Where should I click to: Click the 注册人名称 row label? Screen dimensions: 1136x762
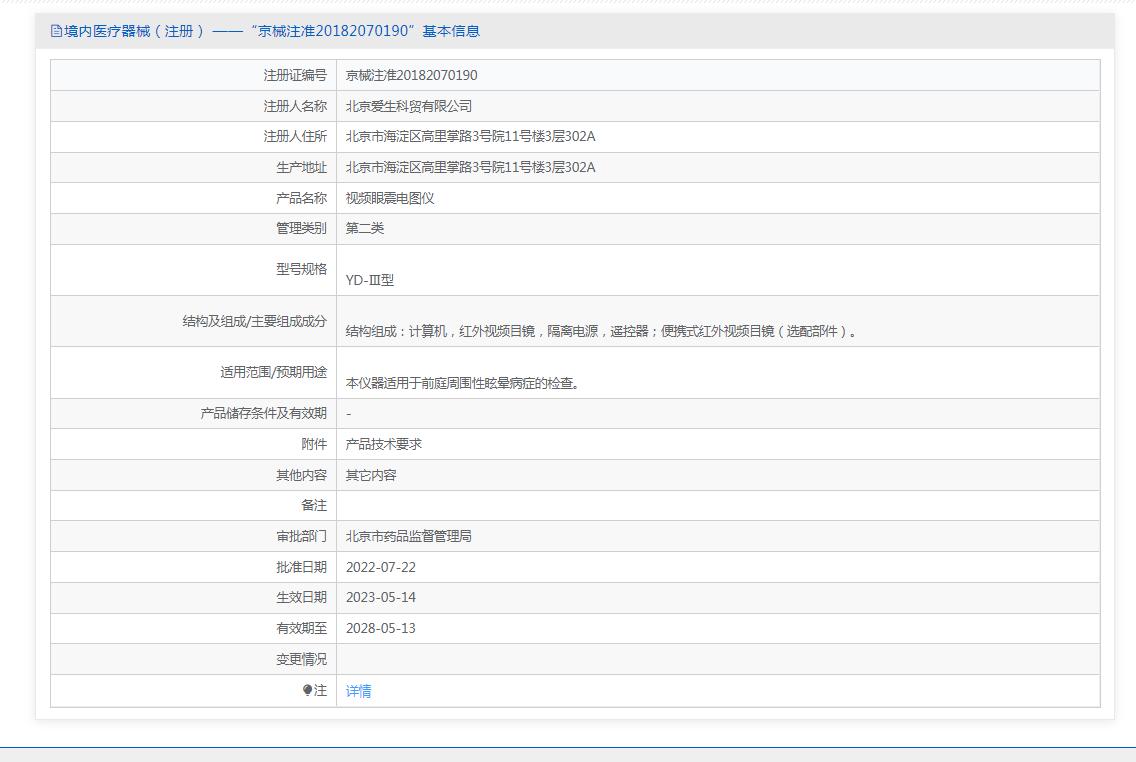(x=295, y=106)
